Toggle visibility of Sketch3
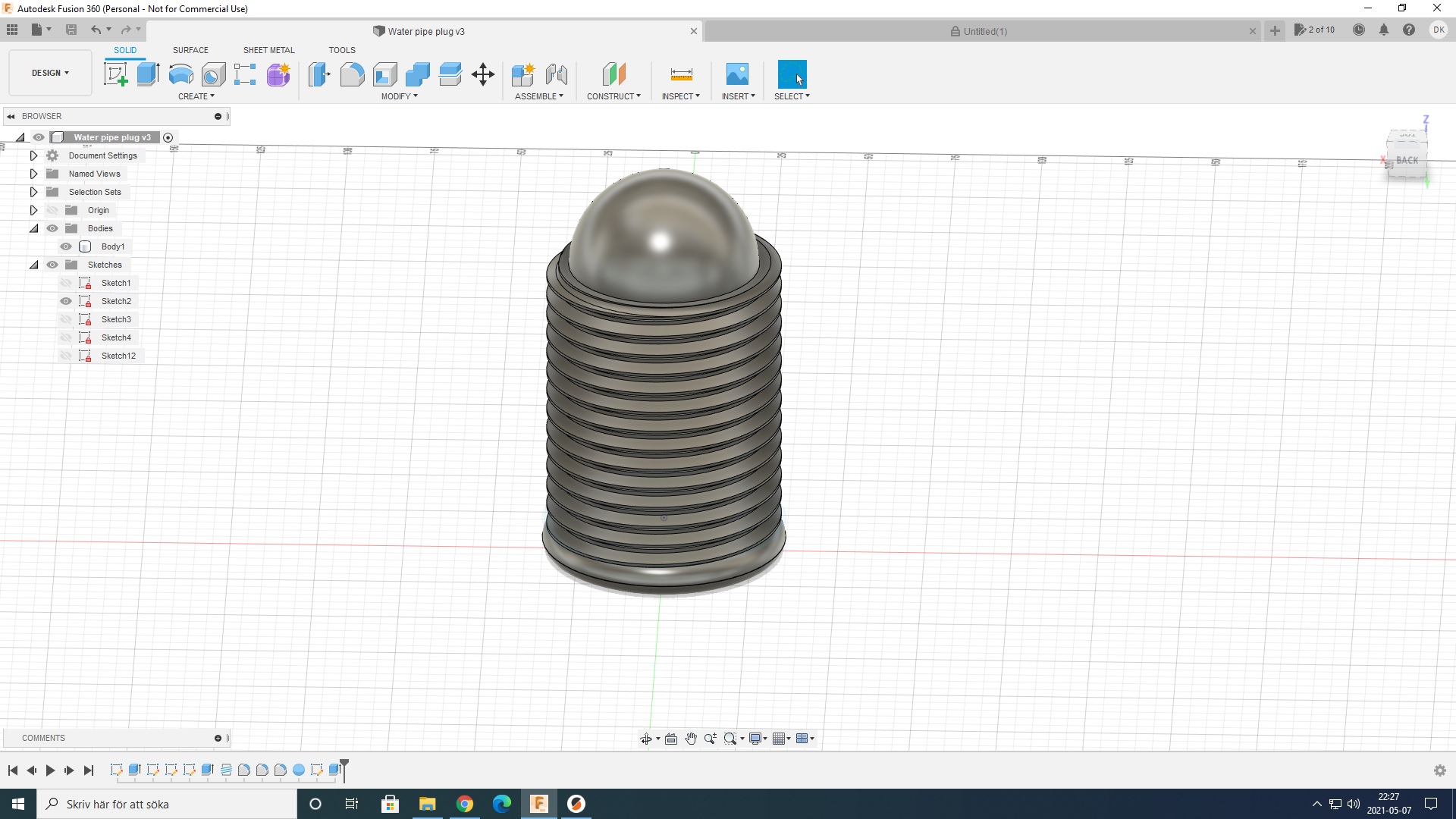The width and height of the screenshot is (1456, 819). (66, 319)
